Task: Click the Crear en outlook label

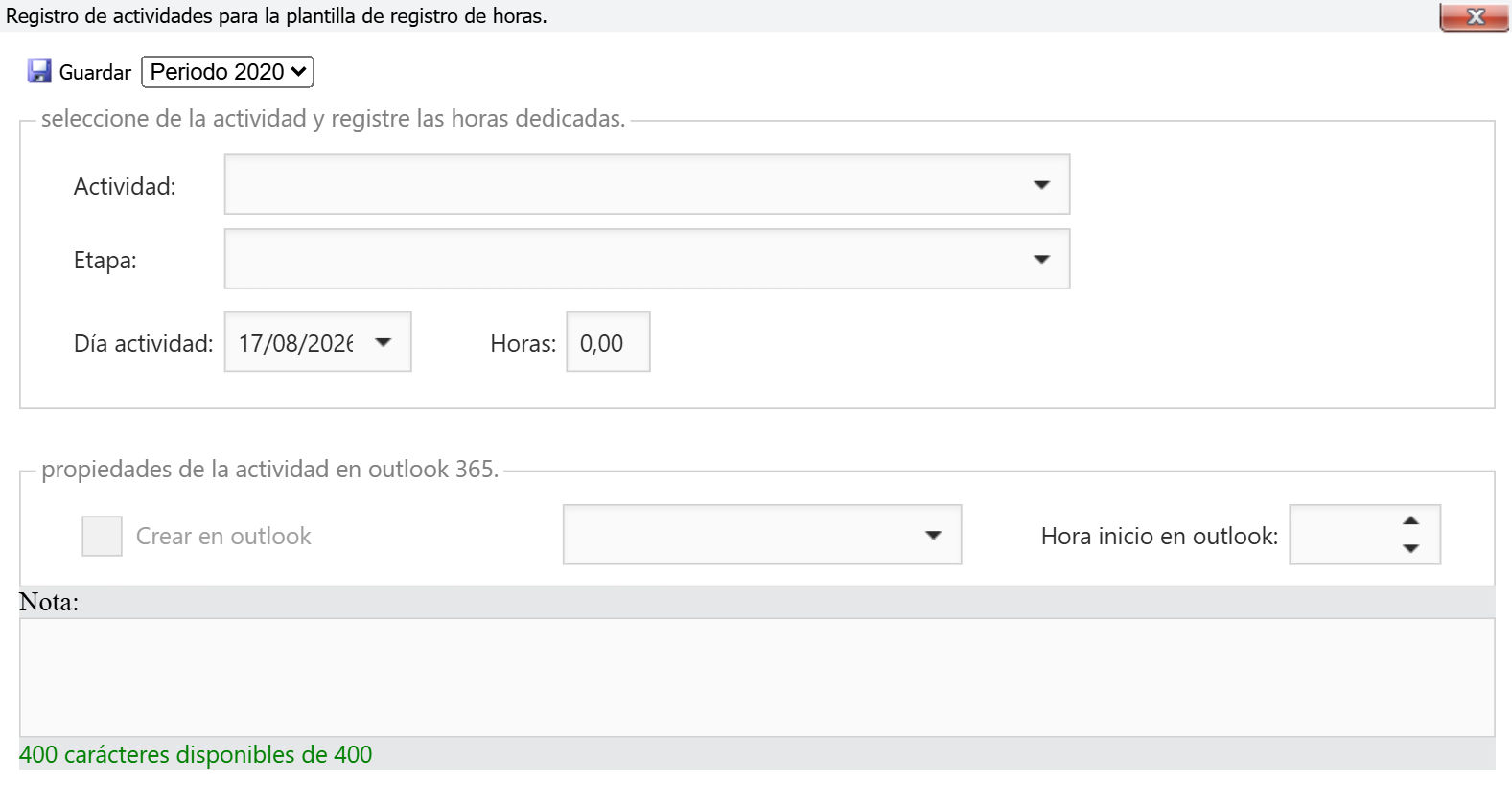Action: pyautogui.click(x=223, y=536)
